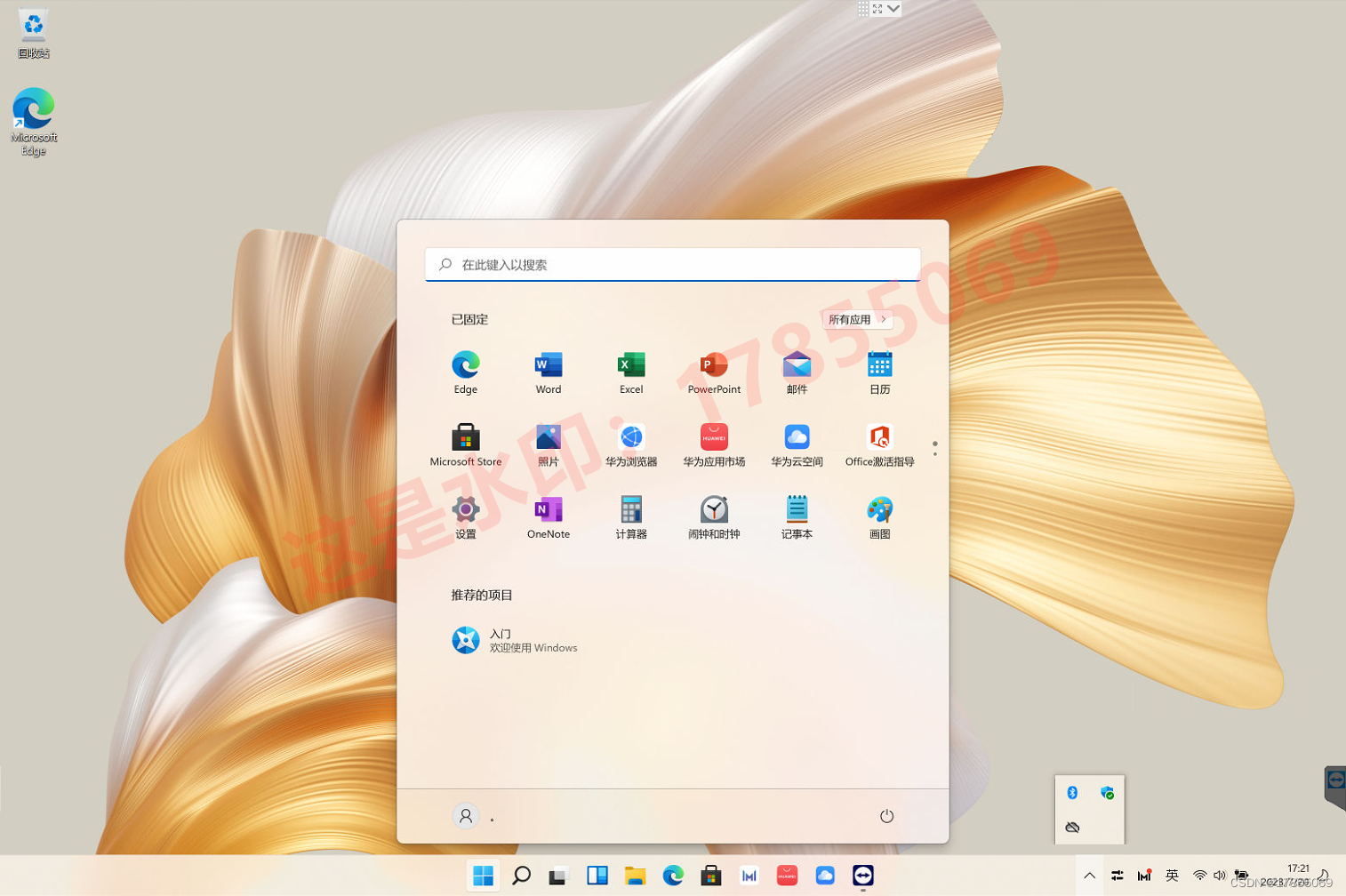Launch Word from the Start menu

tap(548, 372)
